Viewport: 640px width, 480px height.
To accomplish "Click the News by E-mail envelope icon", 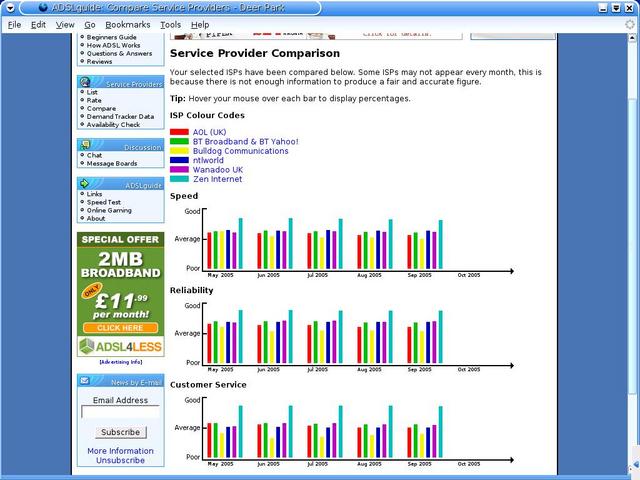I will [85, 381].
